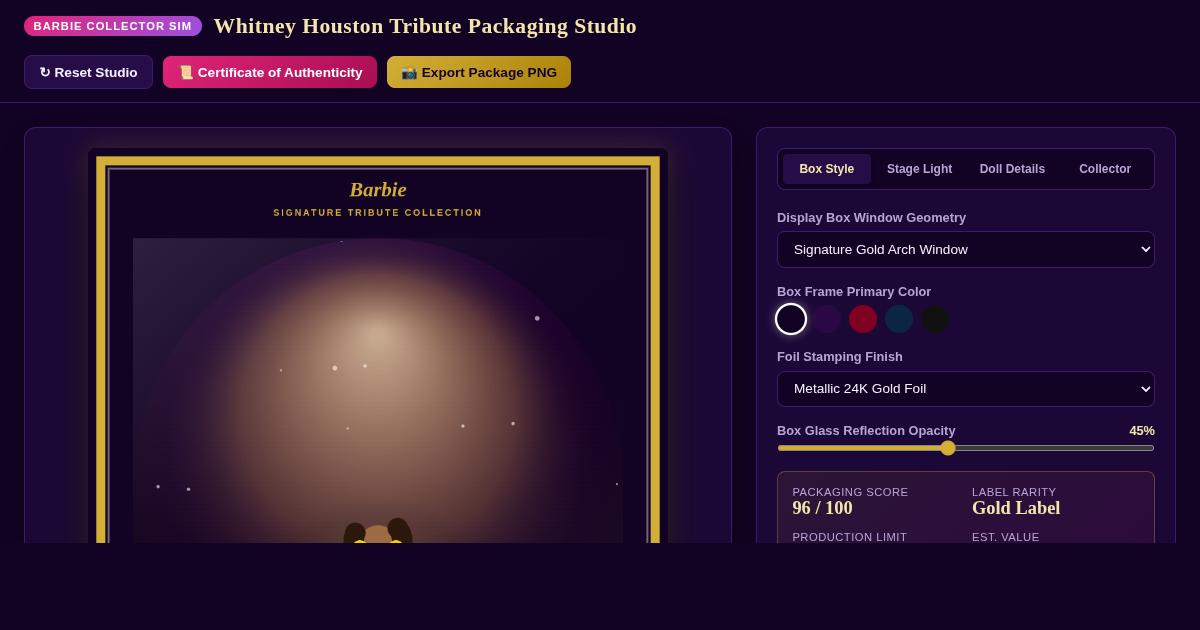
Task: Click the 96 / 100 packaging score value
Action: (823, 508)
